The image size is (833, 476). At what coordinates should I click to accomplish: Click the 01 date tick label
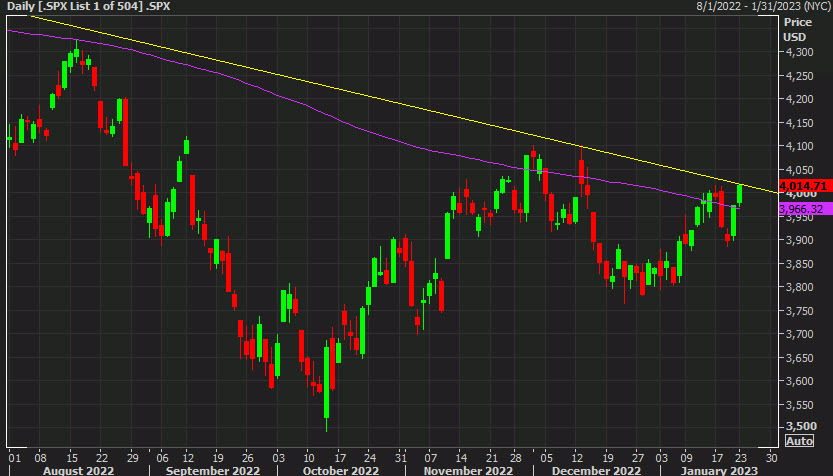tap(15, 458)
